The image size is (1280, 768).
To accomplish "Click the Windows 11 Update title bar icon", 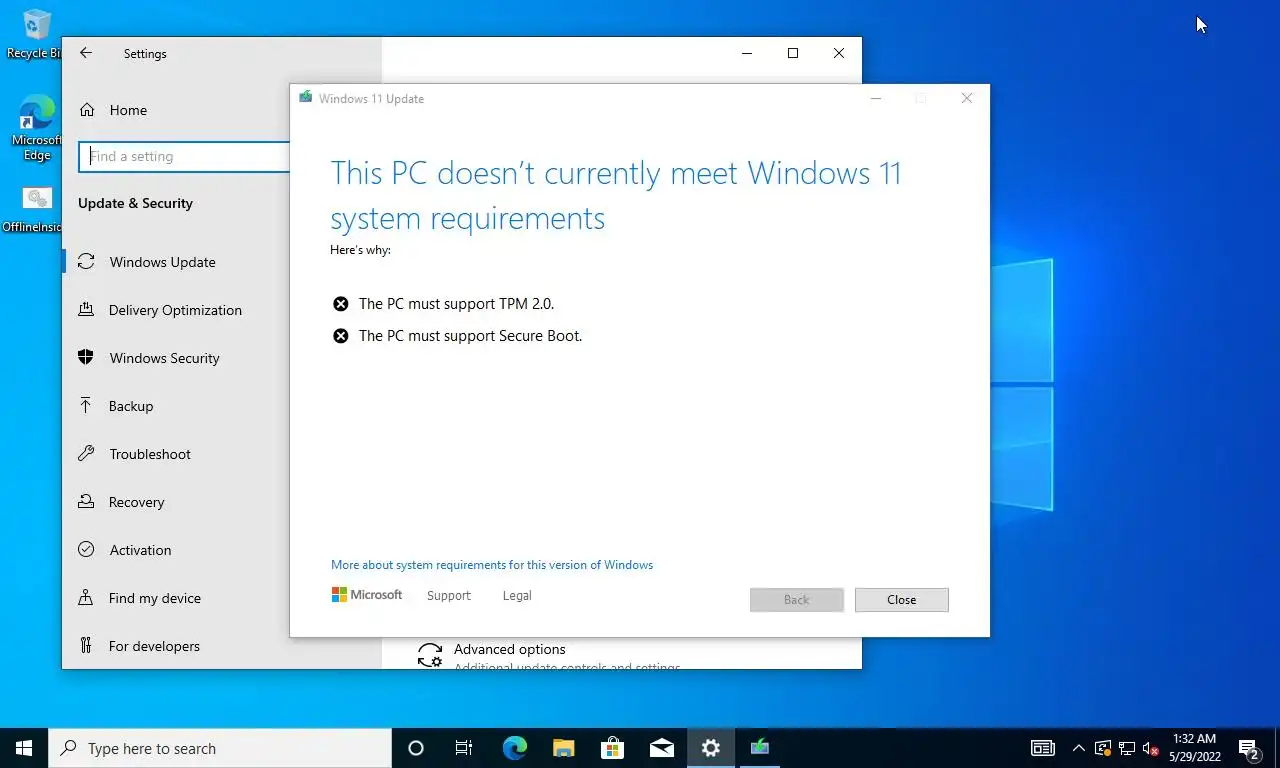I will pyautogui.click(x=306, y=98).
